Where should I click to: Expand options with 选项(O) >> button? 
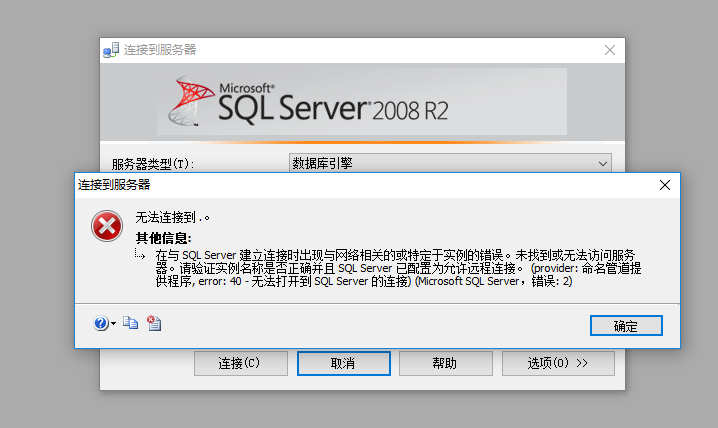click(558, 363)
